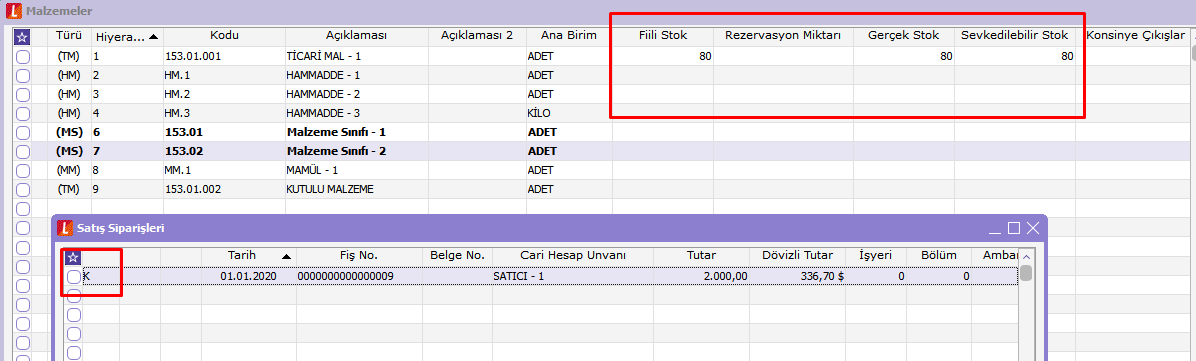The image size is (1196, 361).
Task: Click the Konsinye Çıkışlar column header
Action: 1135,36
